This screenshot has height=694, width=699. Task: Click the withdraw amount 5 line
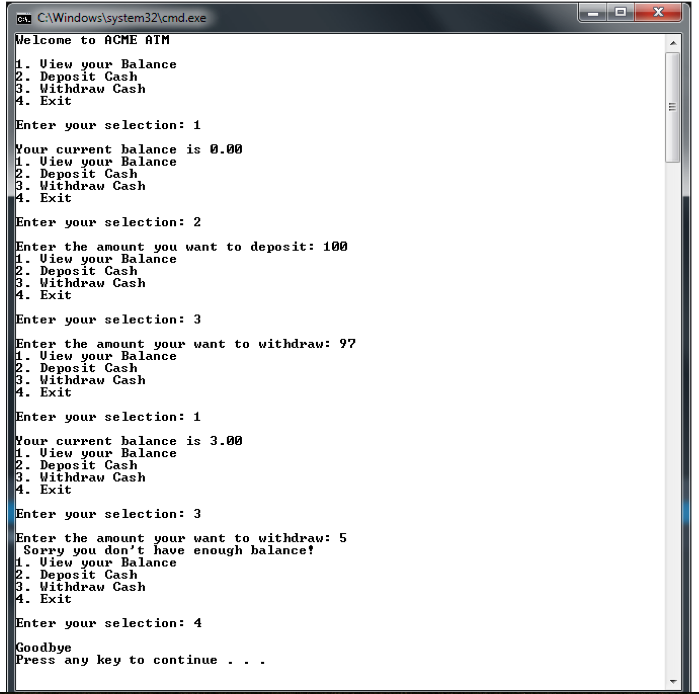181,538
